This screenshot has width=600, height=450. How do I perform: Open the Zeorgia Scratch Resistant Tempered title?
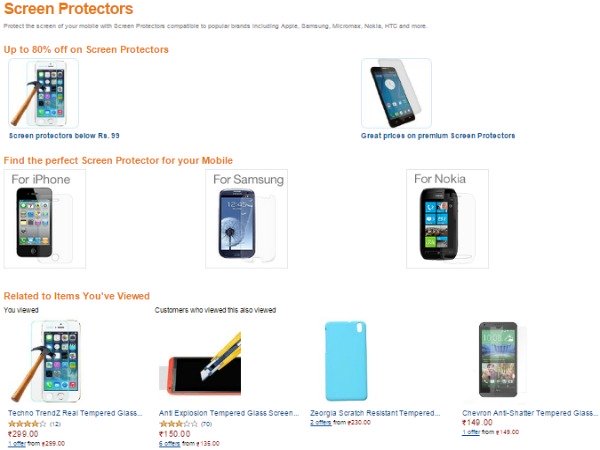[x=373, y=412]
